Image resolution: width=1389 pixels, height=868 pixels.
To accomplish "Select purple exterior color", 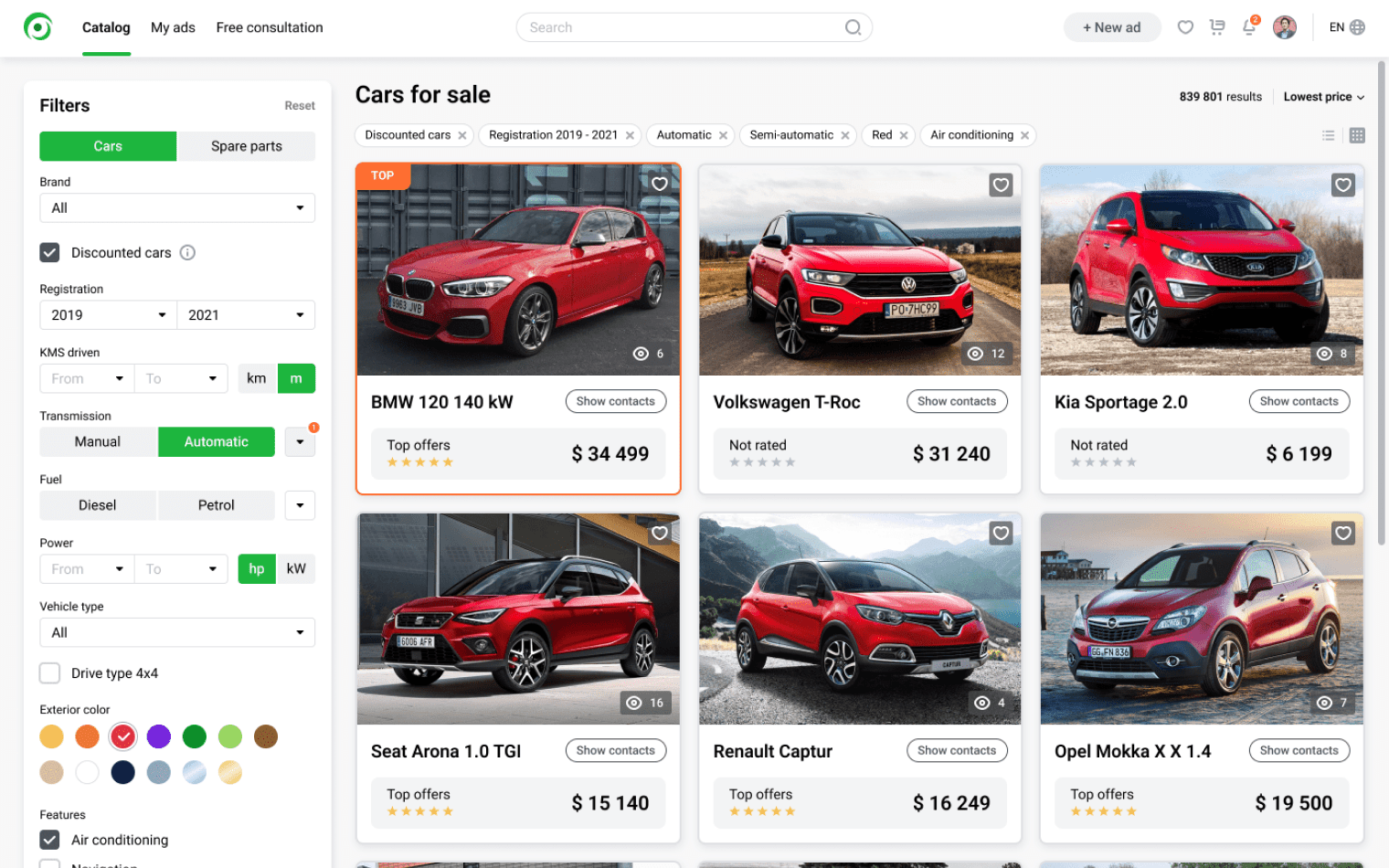I will [x=159, y=736].
